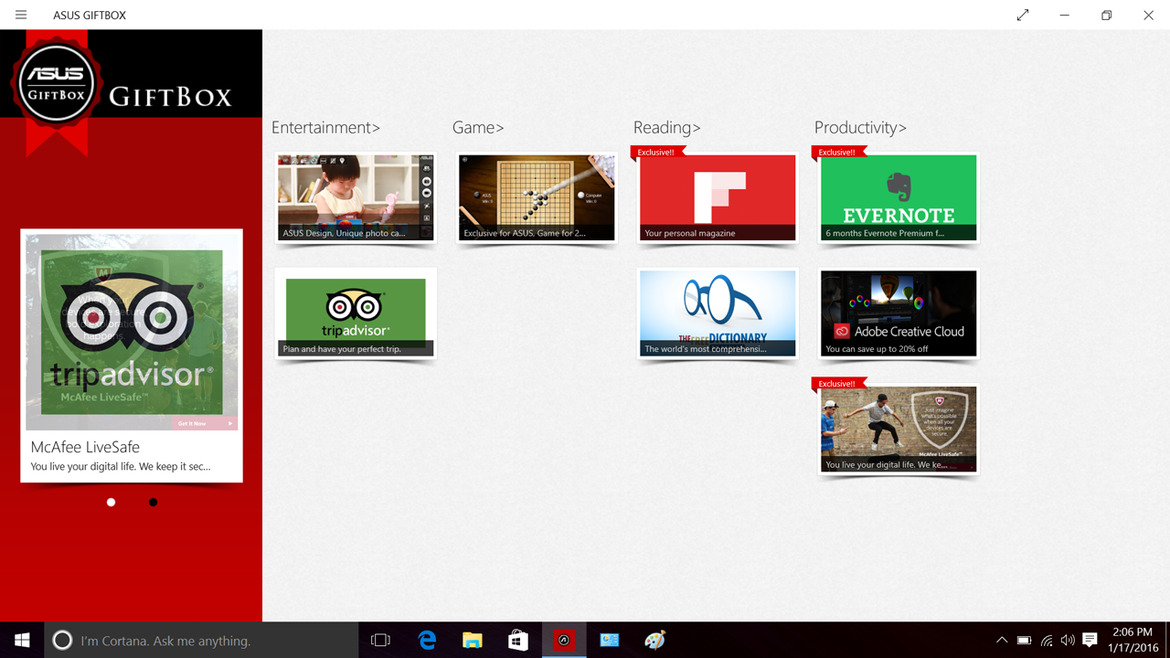Click 'Your personal magazine' caption
The width and height of the screenshot is (1170, 658).
tap(689, 233)
